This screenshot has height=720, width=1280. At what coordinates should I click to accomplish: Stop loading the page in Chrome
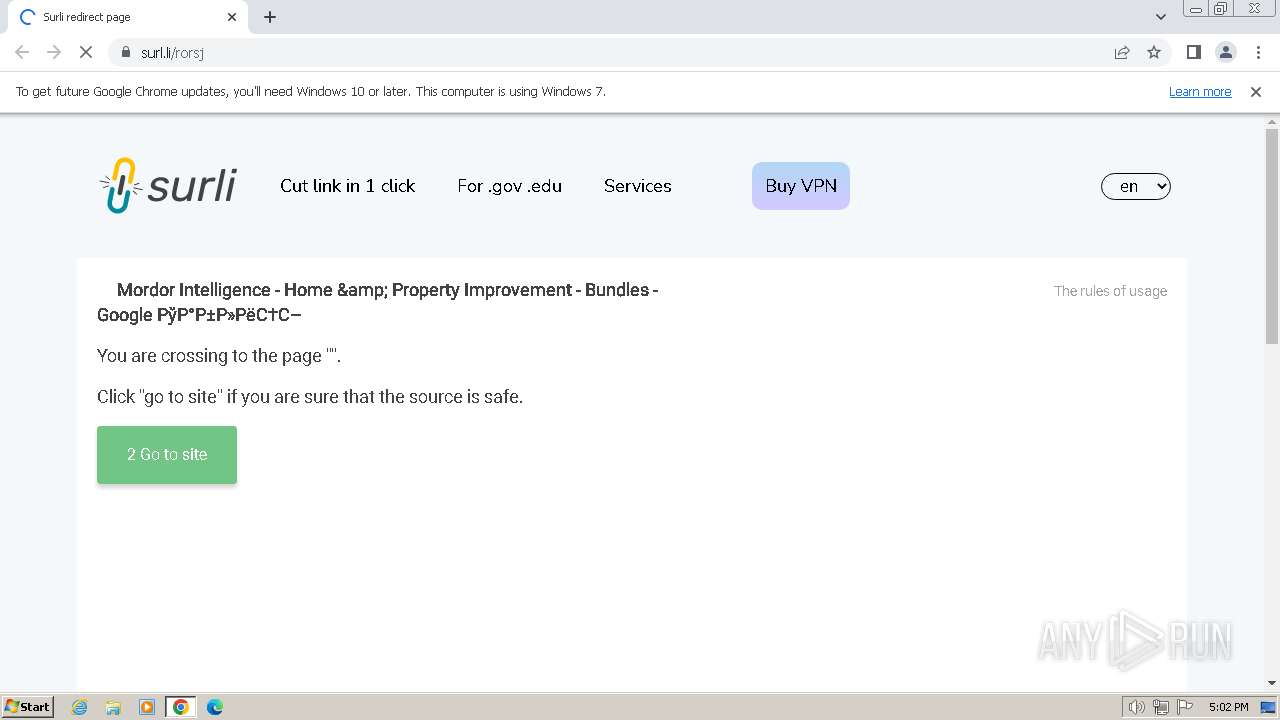86,52
